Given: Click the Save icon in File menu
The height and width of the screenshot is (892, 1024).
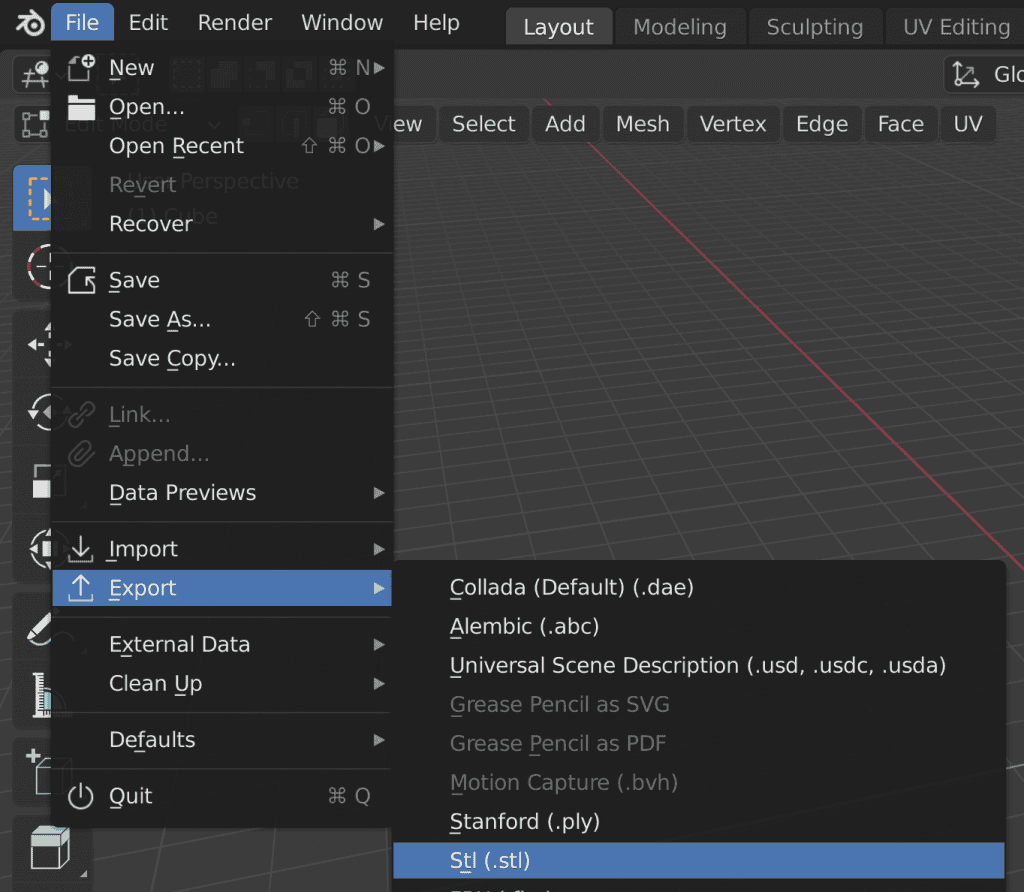Looking at the screenshot, I should (81, 280).
